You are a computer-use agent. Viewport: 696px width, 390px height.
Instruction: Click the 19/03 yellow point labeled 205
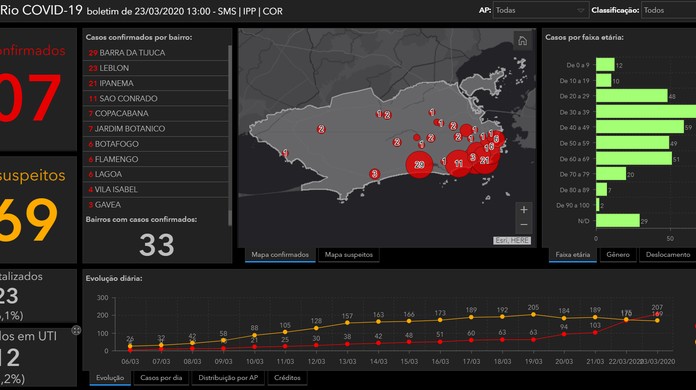point(533,315)
